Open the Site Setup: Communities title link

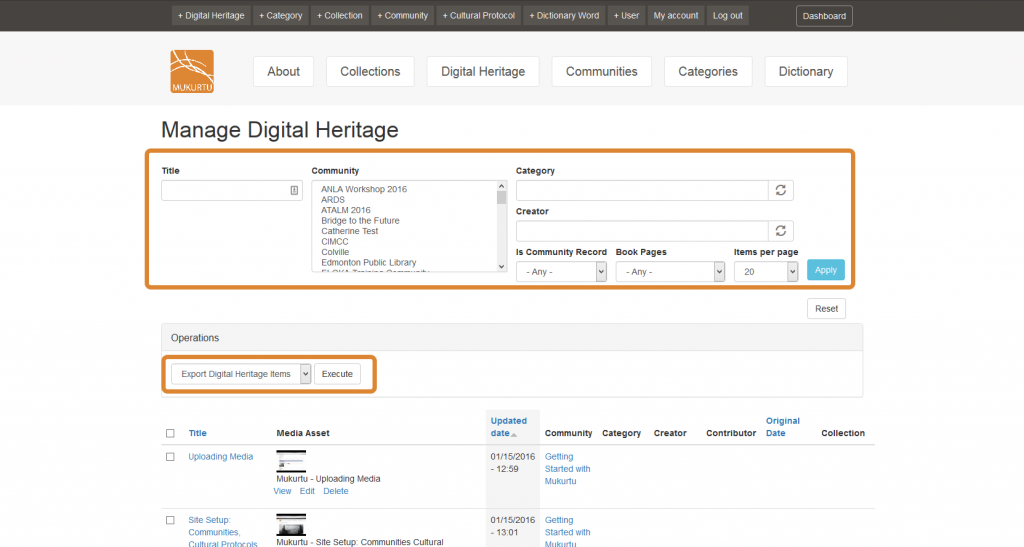[x=223, y=532]
